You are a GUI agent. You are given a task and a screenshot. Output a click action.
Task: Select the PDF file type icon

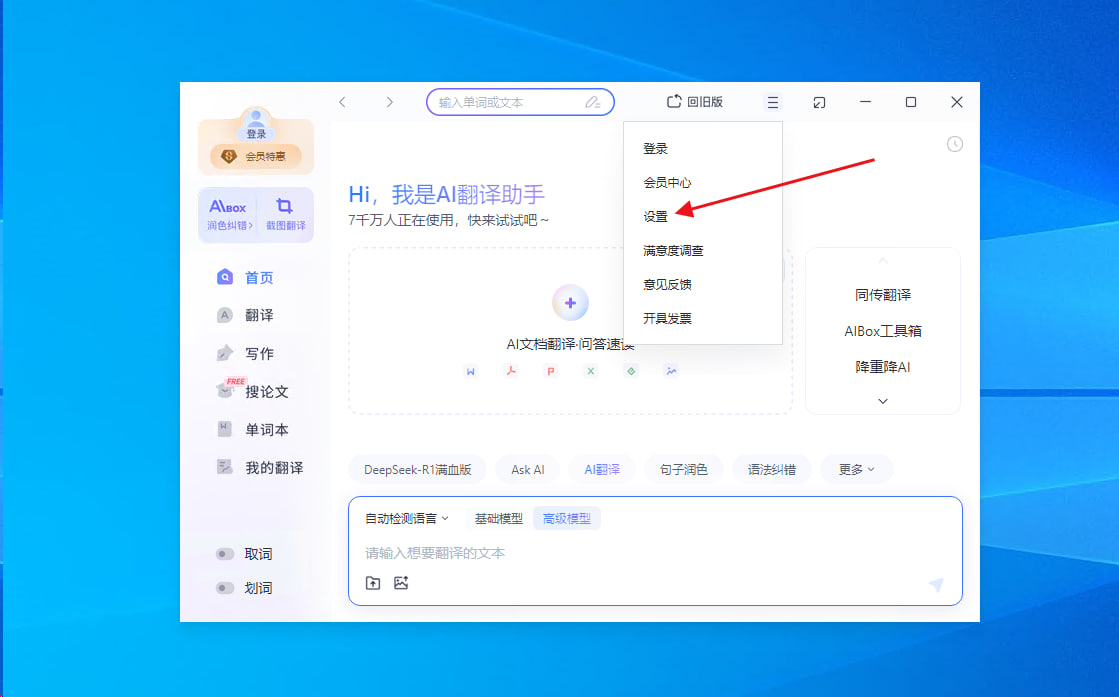(x=511, y=371)
